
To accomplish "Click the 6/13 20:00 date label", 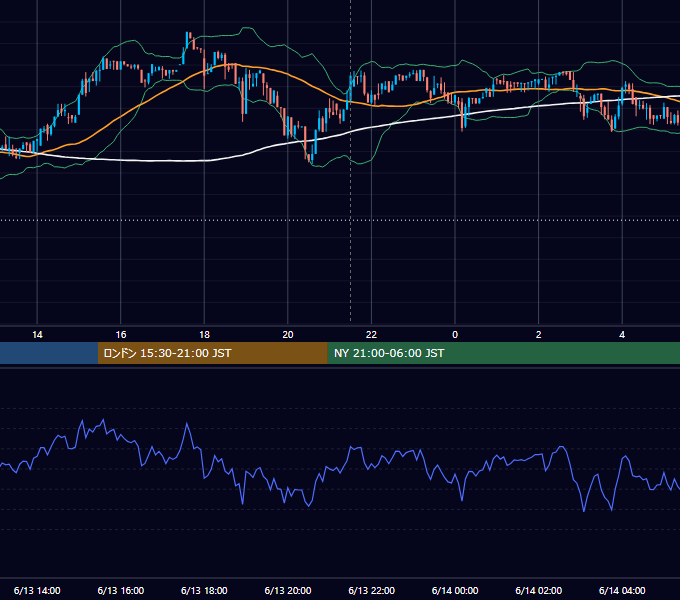I will (x=288, y=590).
